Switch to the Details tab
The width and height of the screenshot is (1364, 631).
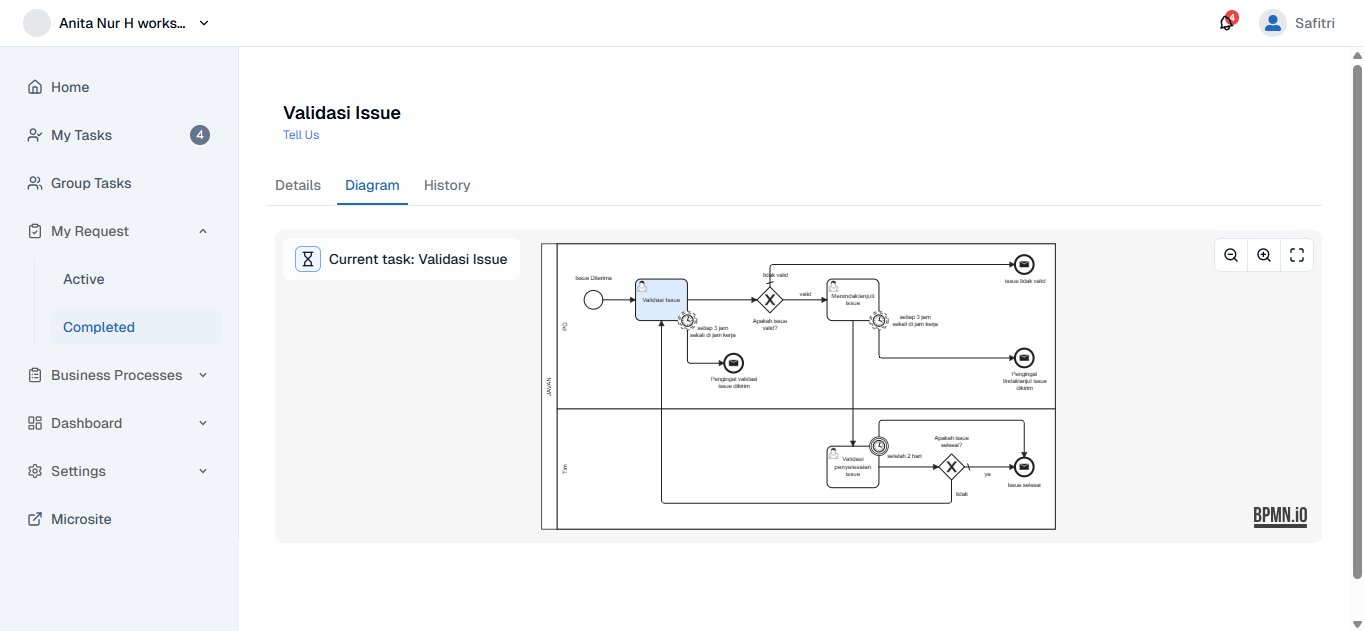(298, 185)
